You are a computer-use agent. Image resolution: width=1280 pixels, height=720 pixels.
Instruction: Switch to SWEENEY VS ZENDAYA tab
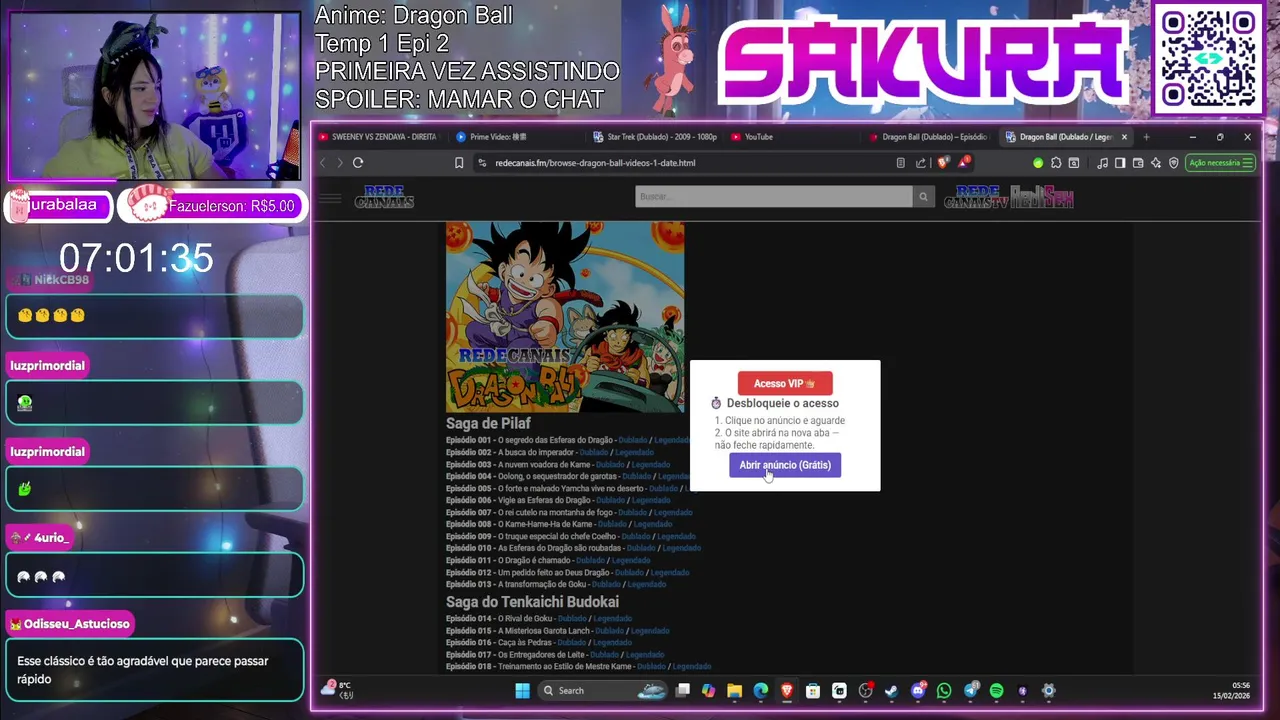(378, 137)
